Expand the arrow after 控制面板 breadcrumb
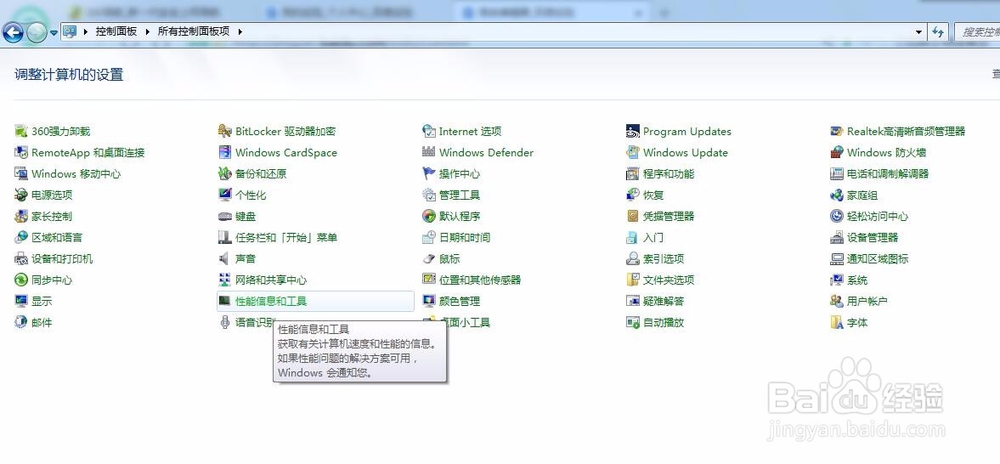Image resolution: width=1000 pixels, height=464 pixels. click(147, 31)
